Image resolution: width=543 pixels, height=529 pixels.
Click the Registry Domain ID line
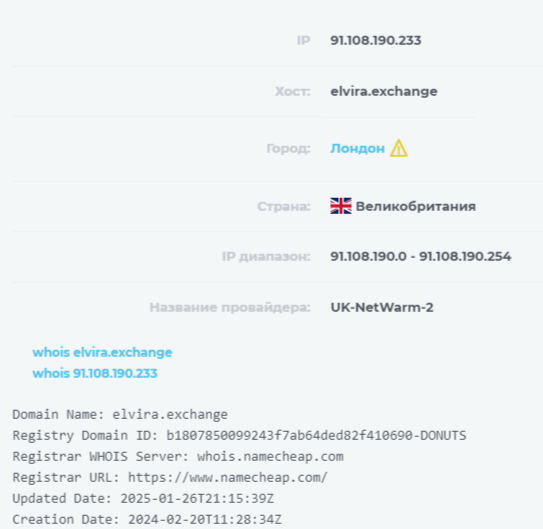pyautogui.click(x=239, y=436)
